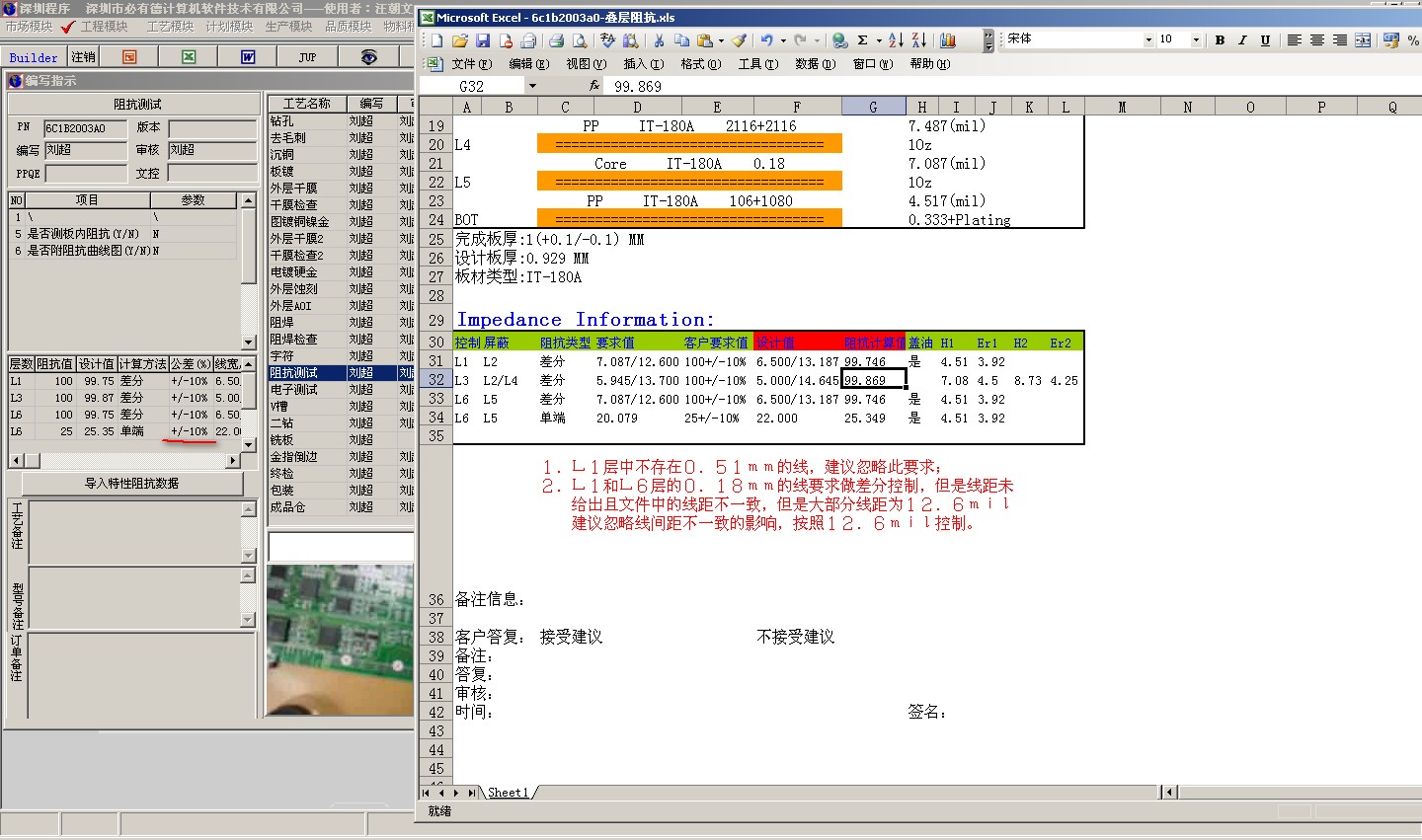Click the Print icon in Excel toolbar
The image size is (1422, 840).
click(557, 40)
